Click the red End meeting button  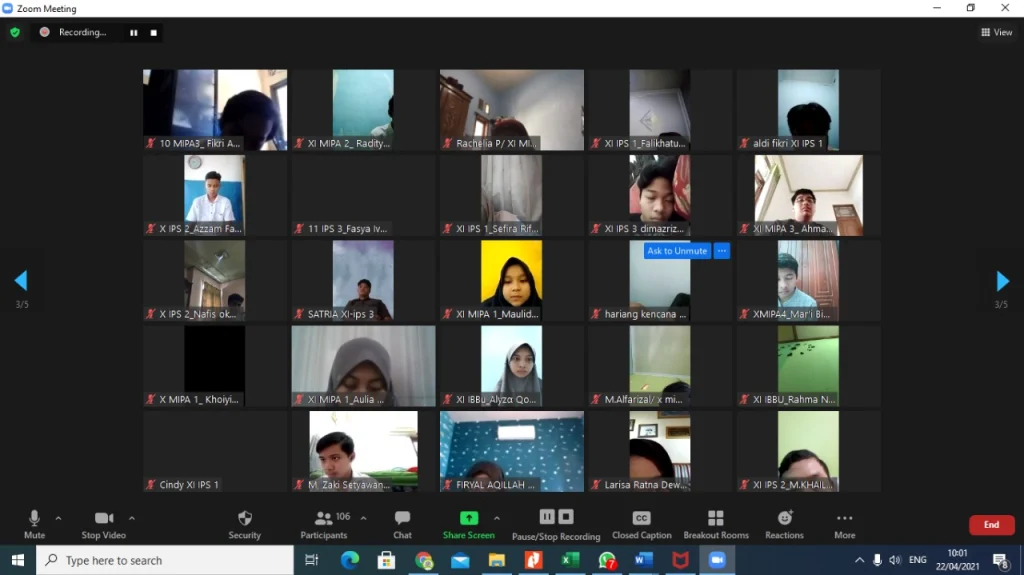991,525
